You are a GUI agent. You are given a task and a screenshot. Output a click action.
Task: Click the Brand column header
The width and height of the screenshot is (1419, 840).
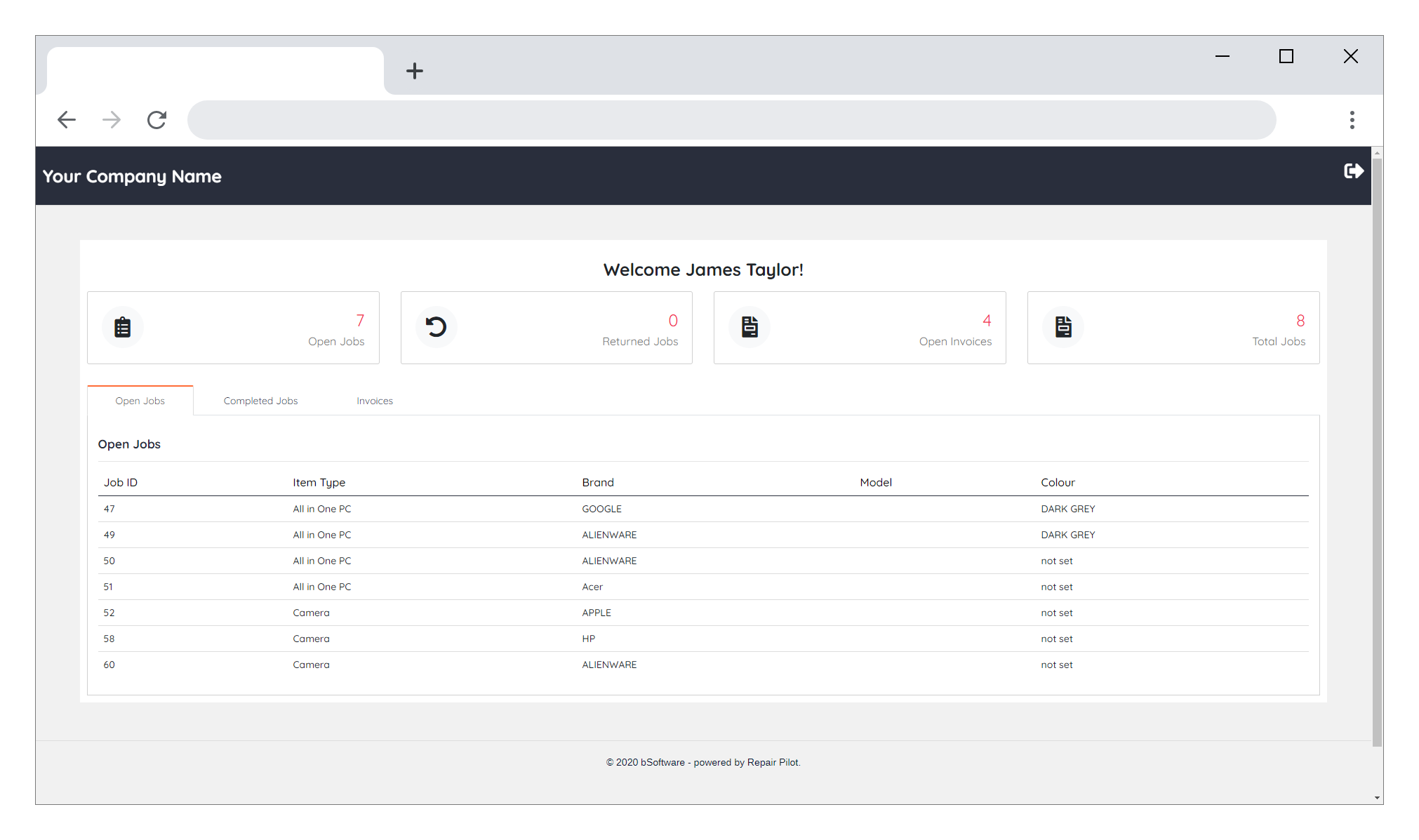point(598,482)
